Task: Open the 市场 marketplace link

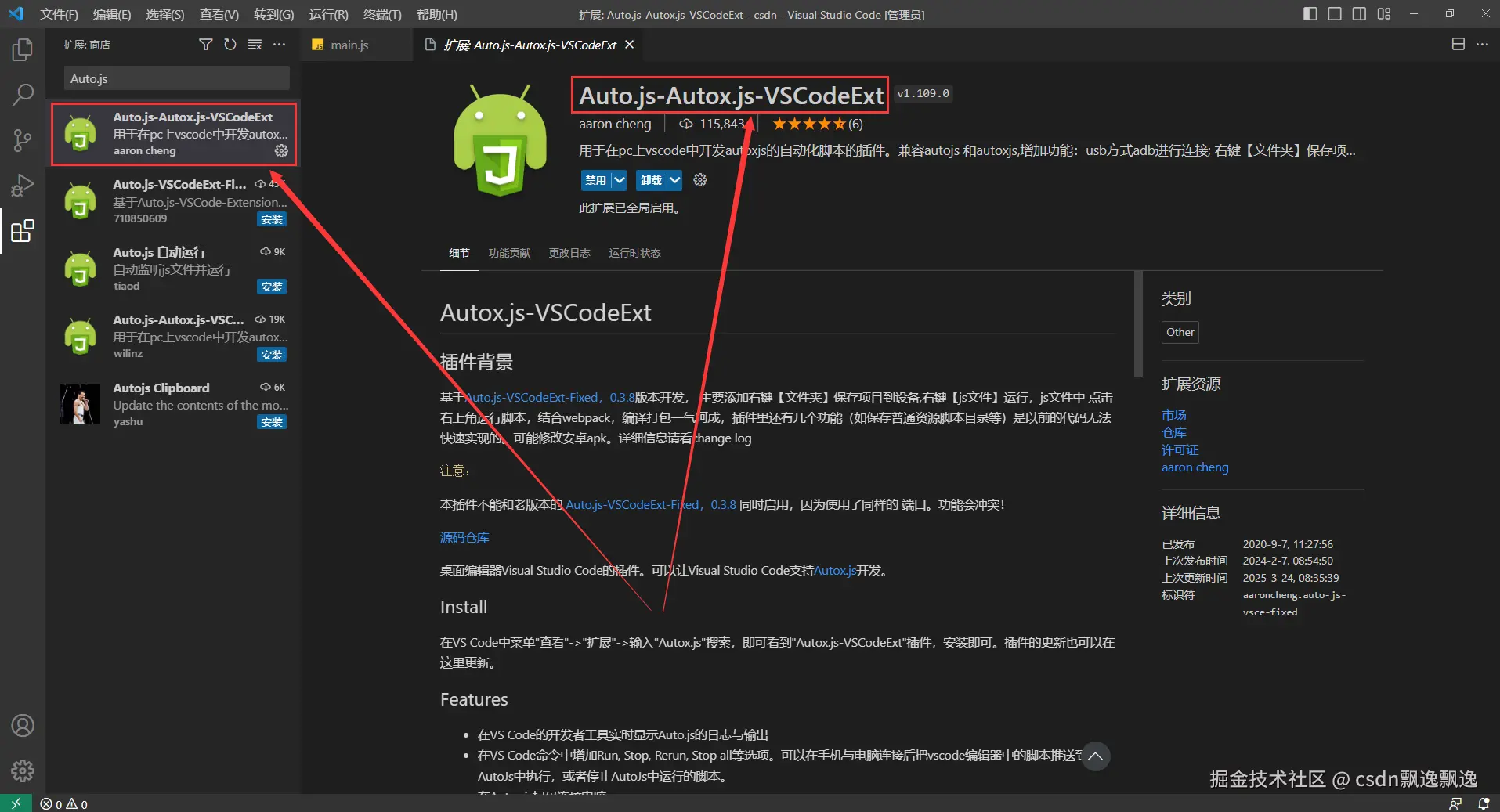Action: pos(1174,415)
